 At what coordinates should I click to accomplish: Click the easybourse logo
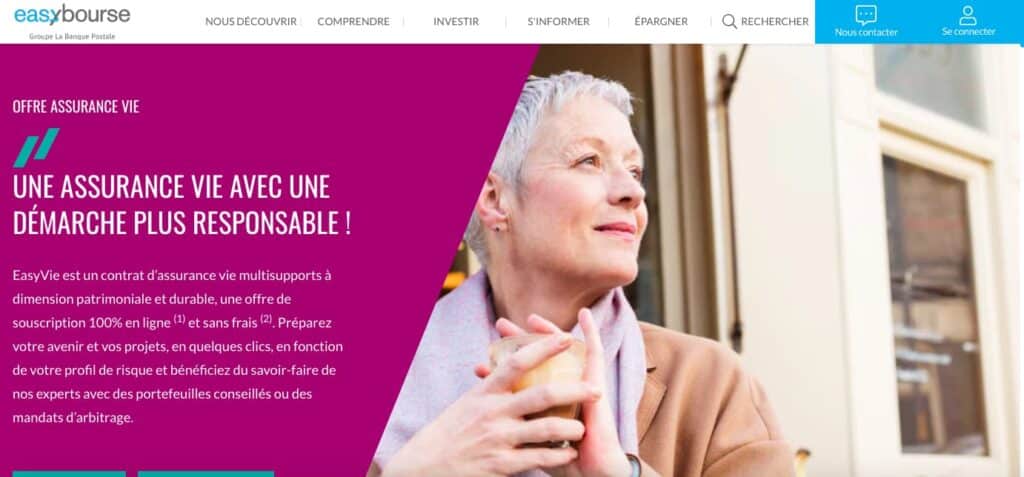click(x=72, y=14)
